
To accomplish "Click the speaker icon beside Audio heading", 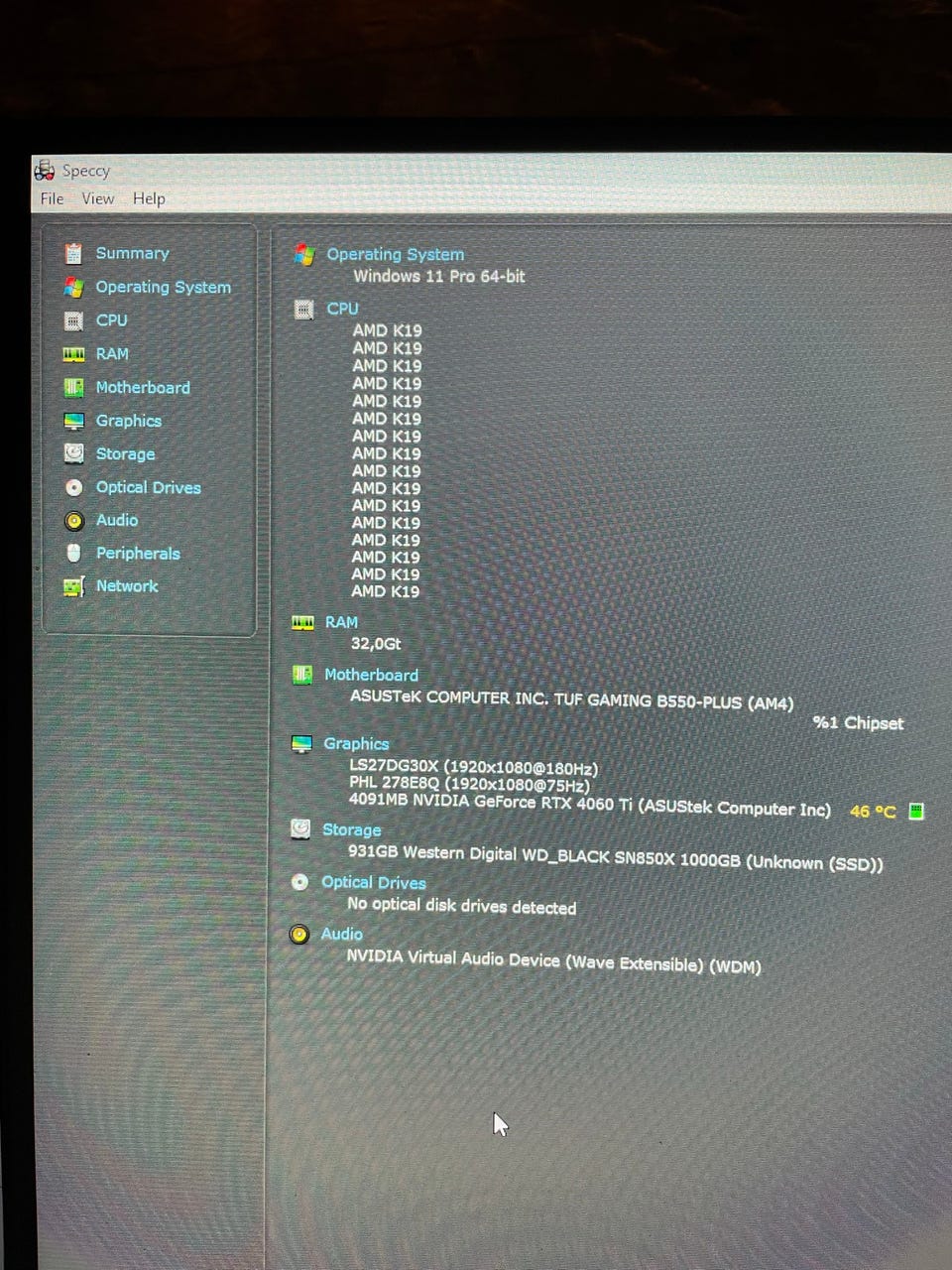I will tap(298, 935).
